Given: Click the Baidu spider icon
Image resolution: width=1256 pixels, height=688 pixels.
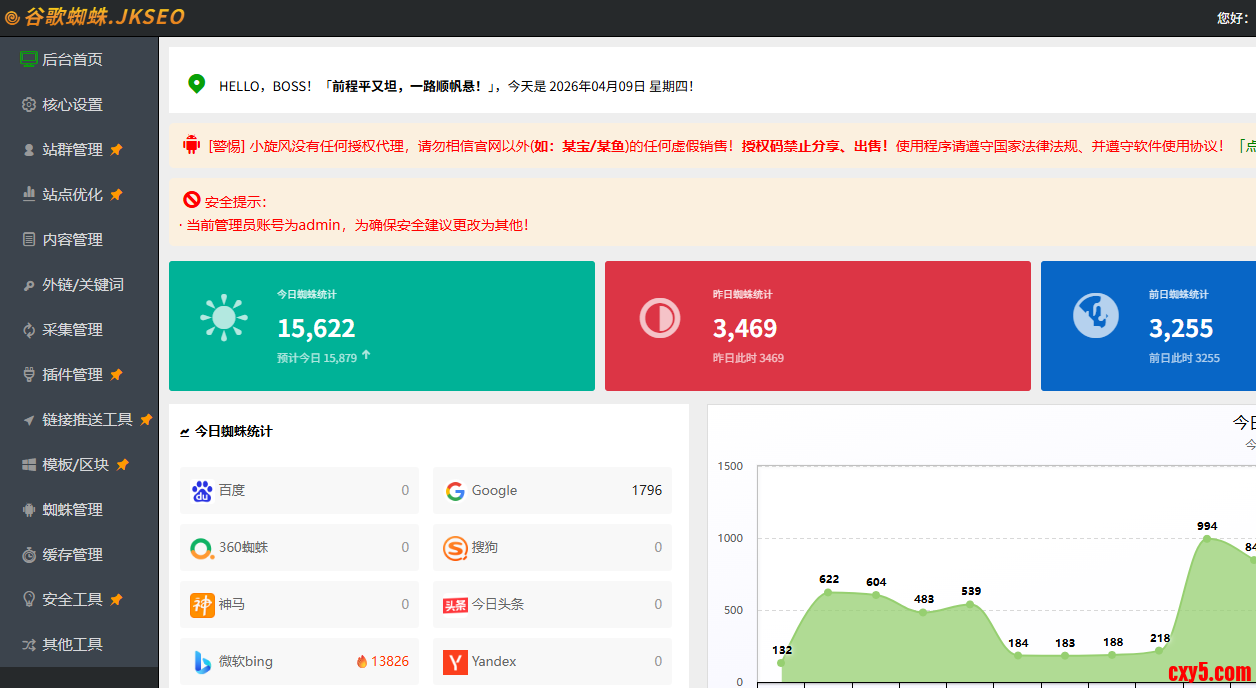Looking at the screenshot, I should click(x=202, y=491).
